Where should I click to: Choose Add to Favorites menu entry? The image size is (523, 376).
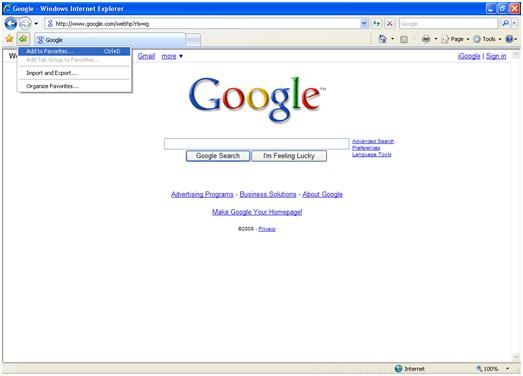(x=74, y=51)
